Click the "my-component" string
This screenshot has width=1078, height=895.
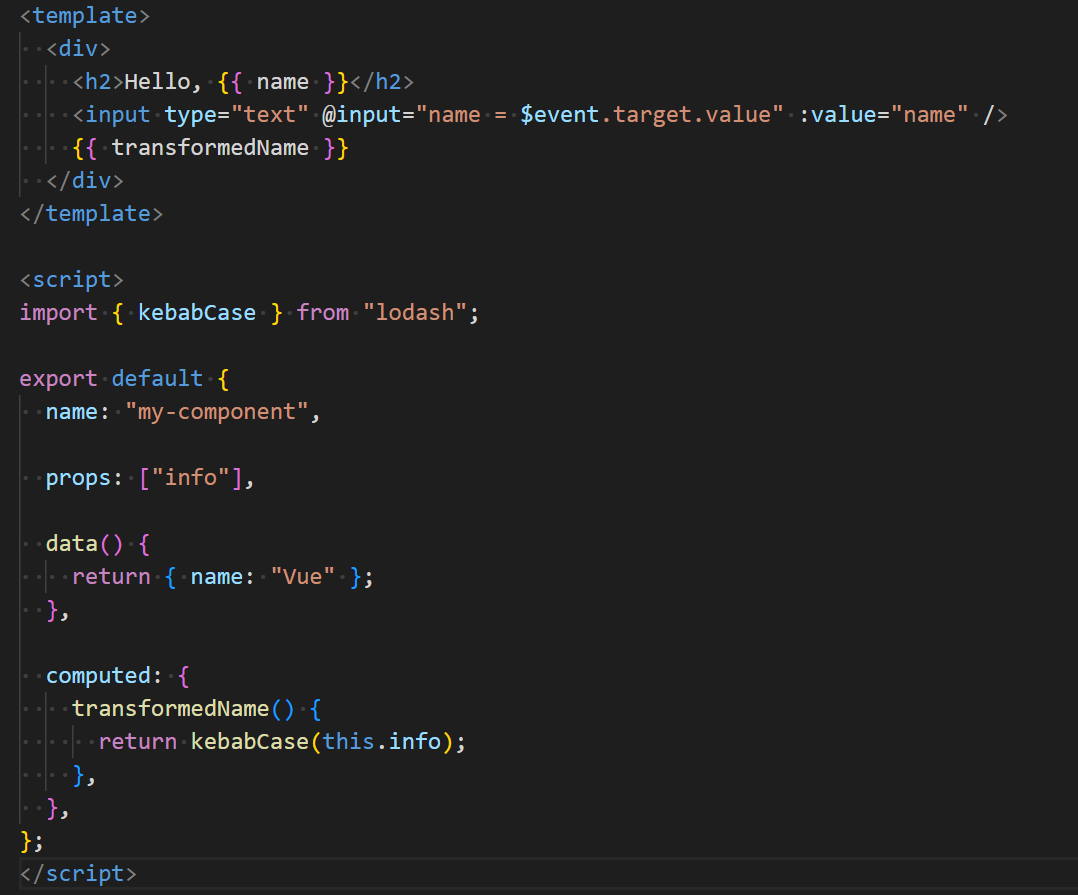(217, 412)
